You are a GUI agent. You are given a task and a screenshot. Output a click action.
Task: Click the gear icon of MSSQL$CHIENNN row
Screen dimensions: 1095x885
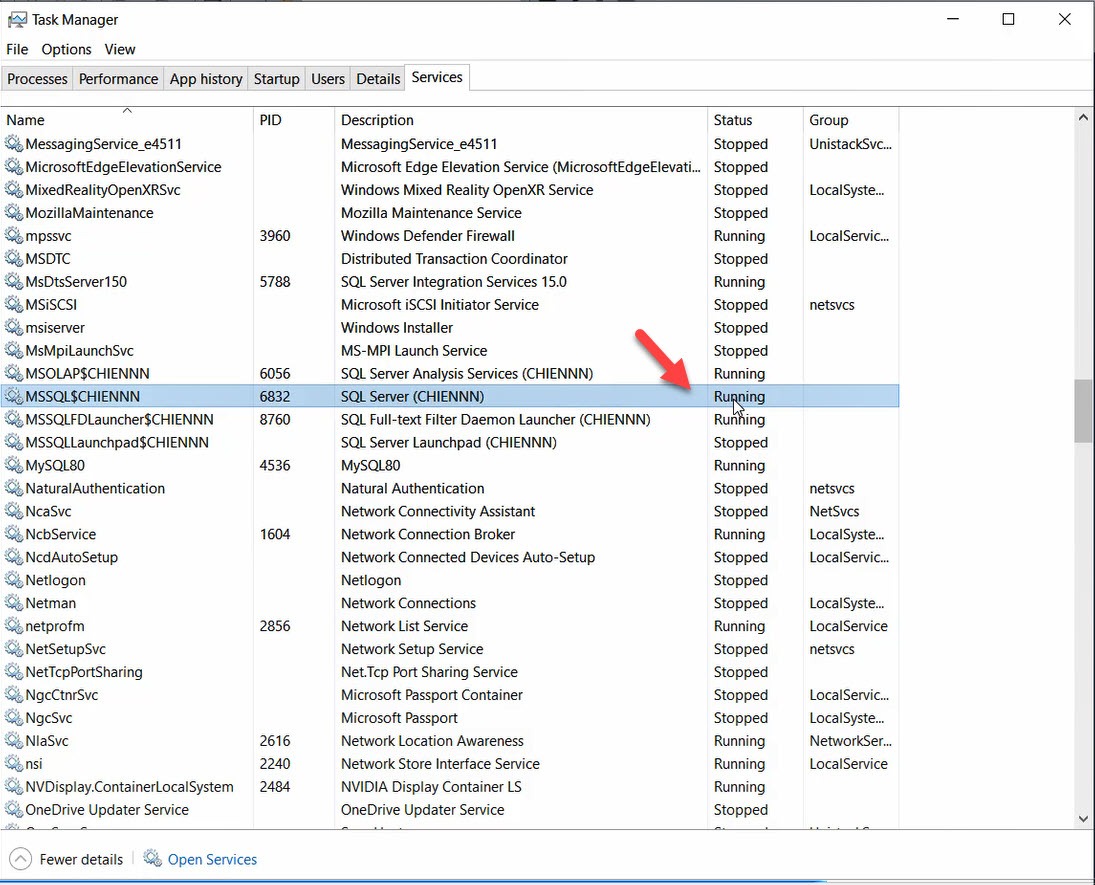coord(14,396)
